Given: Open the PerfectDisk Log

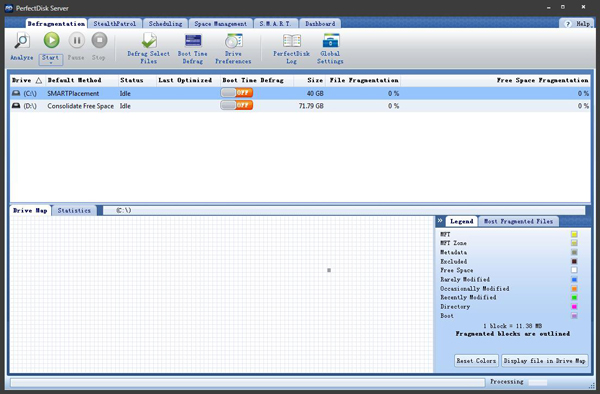Looking at the screenshot, I should [291, 49].
